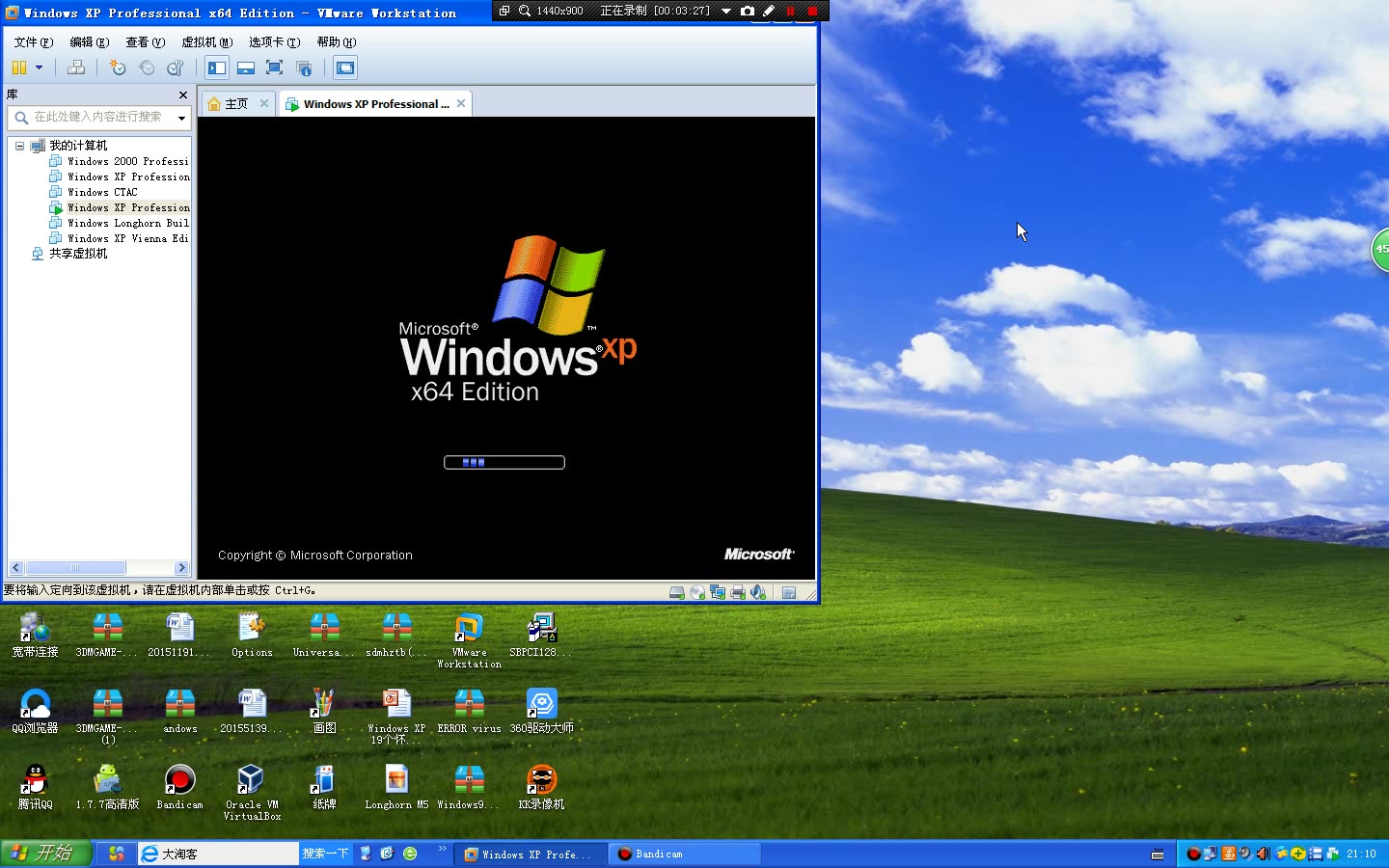Image resolution: width=1389 pixels, height=868 pixels.
Task: Open the 帮助(H) menu
Action: (337, 42)
